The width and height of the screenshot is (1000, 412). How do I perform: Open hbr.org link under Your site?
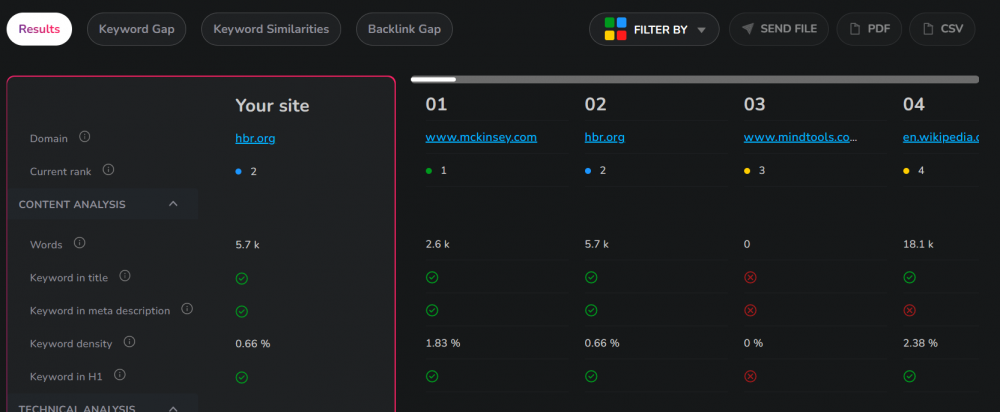[255, 138]
